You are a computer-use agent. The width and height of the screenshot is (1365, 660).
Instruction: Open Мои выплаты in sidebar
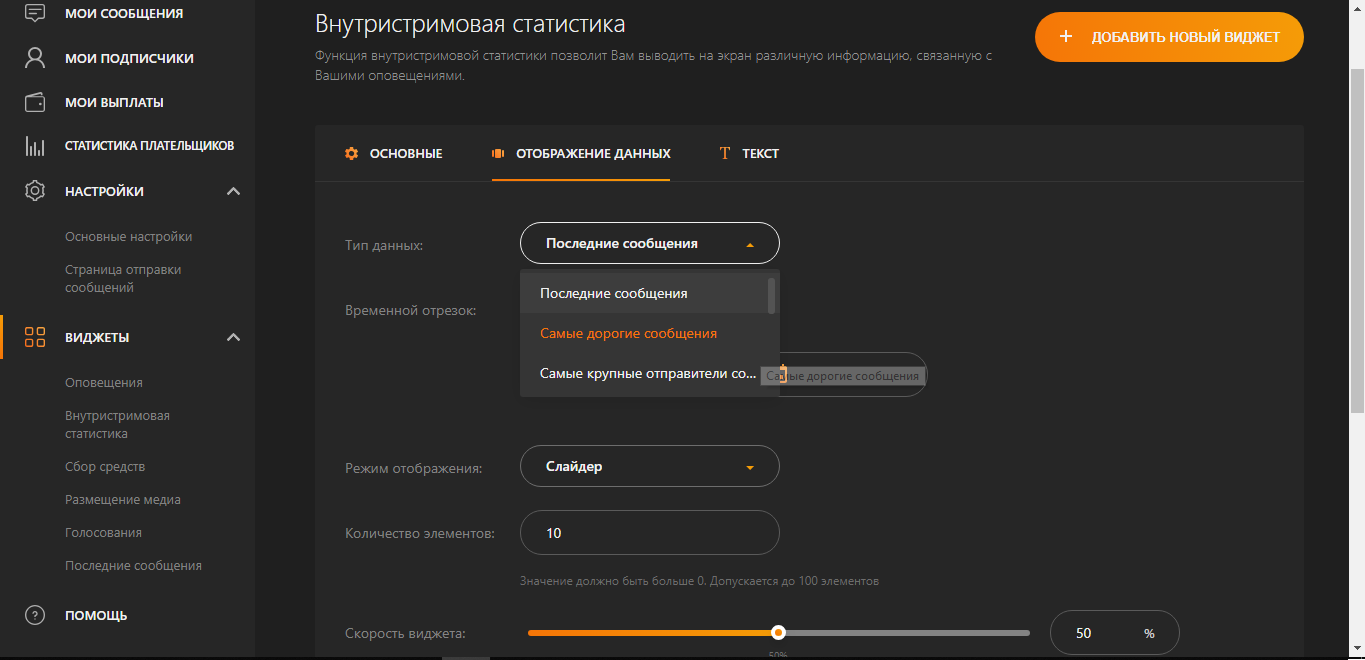(114, 102)
